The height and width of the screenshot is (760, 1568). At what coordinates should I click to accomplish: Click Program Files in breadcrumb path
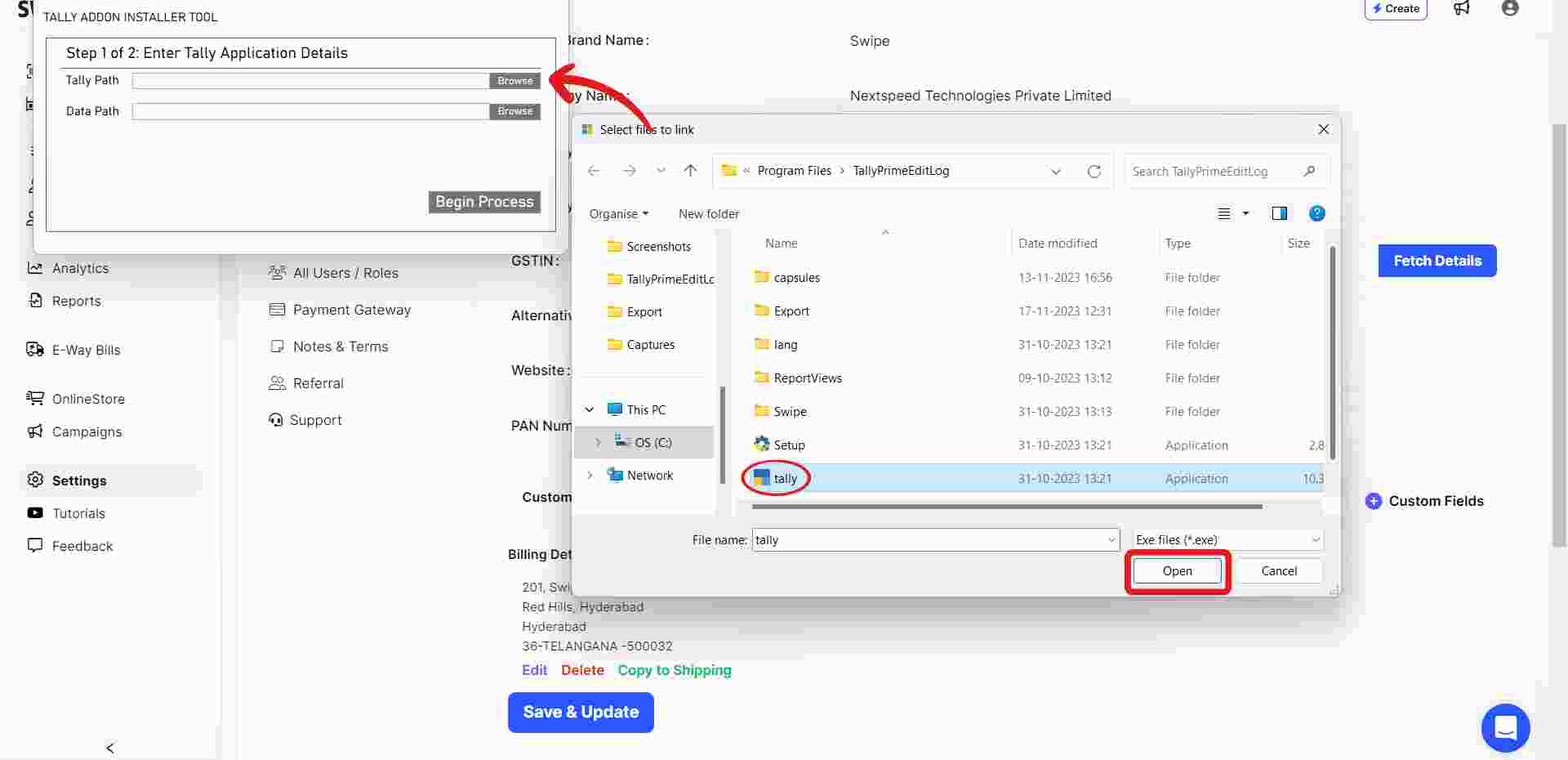794,171
